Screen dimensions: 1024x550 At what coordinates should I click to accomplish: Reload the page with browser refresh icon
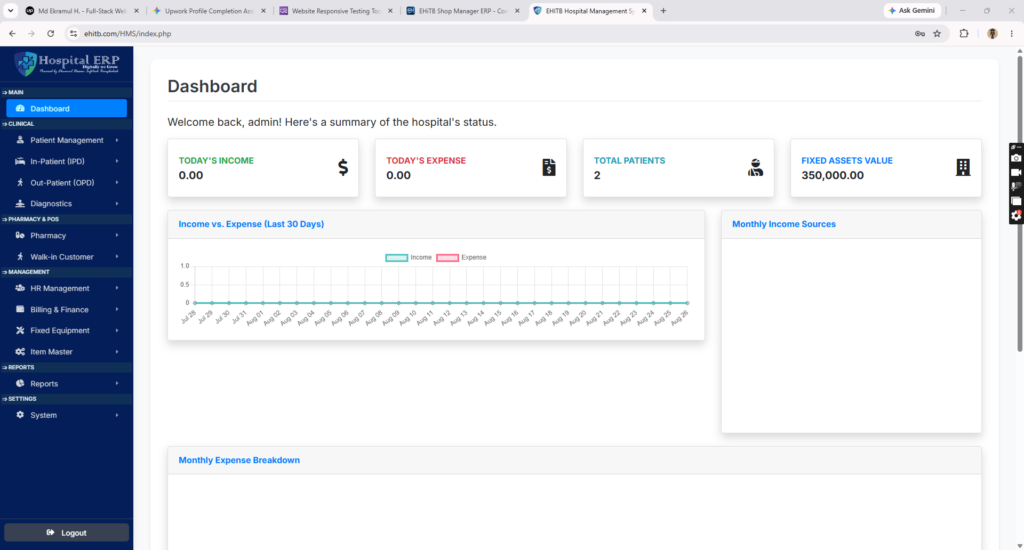(50, 33)
